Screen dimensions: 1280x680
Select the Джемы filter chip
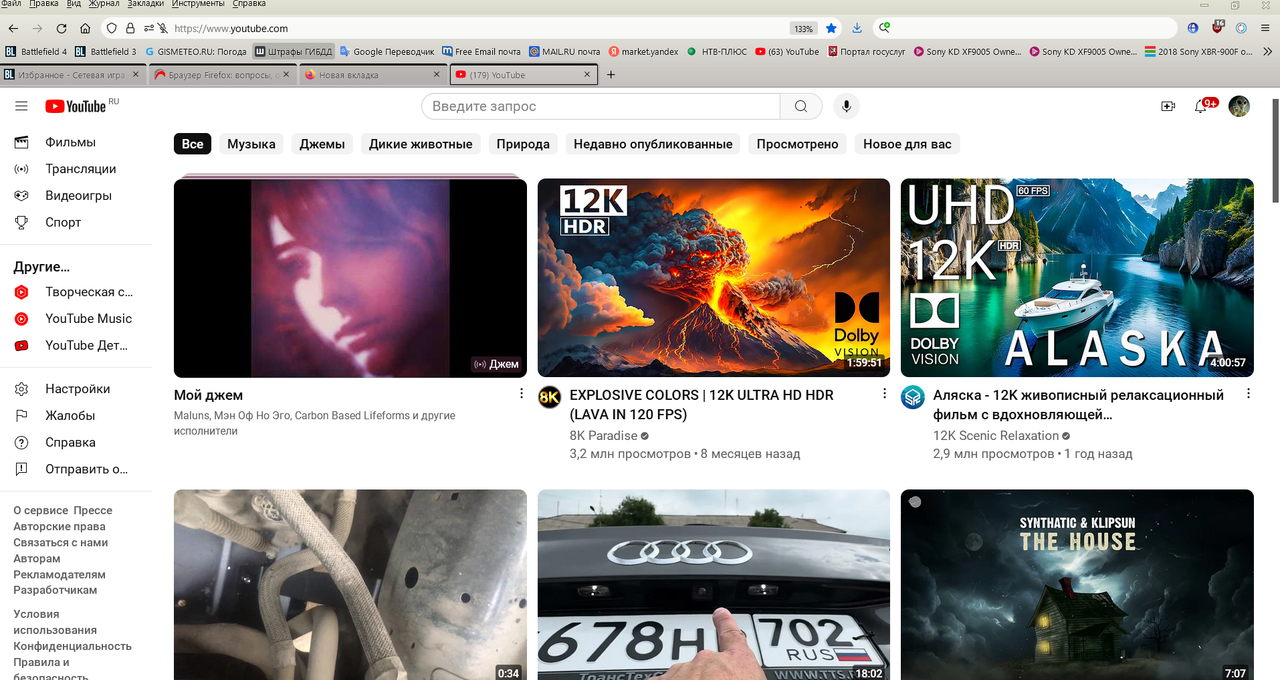point(322,144)
